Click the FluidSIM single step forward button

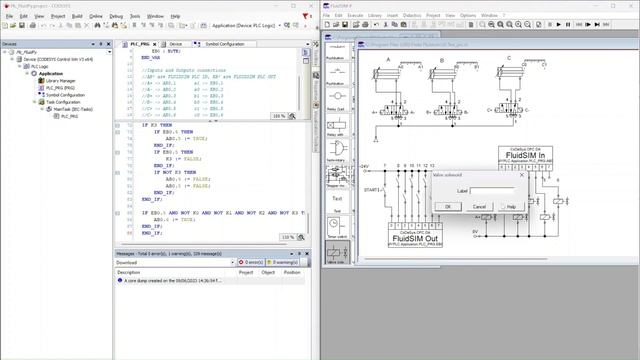point(588,25)
